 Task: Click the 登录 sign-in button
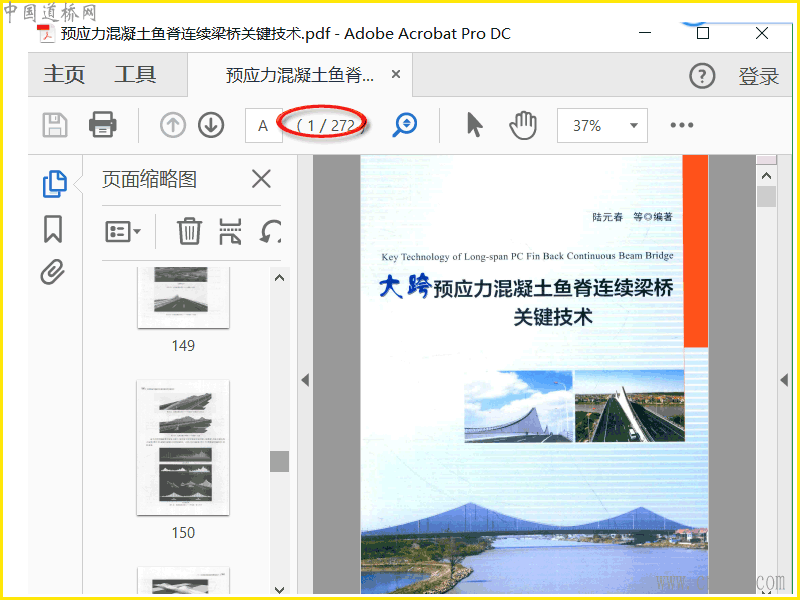point(759,77)
